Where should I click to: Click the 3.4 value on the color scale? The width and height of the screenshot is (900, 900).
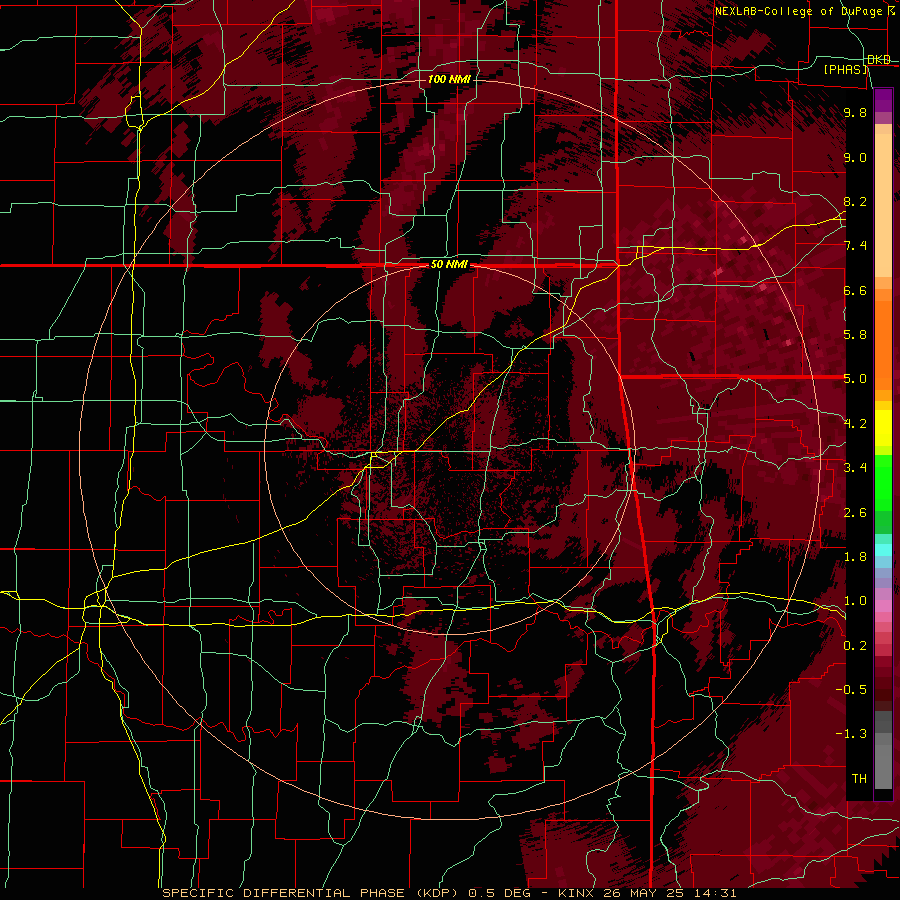[x=855, y=468]
